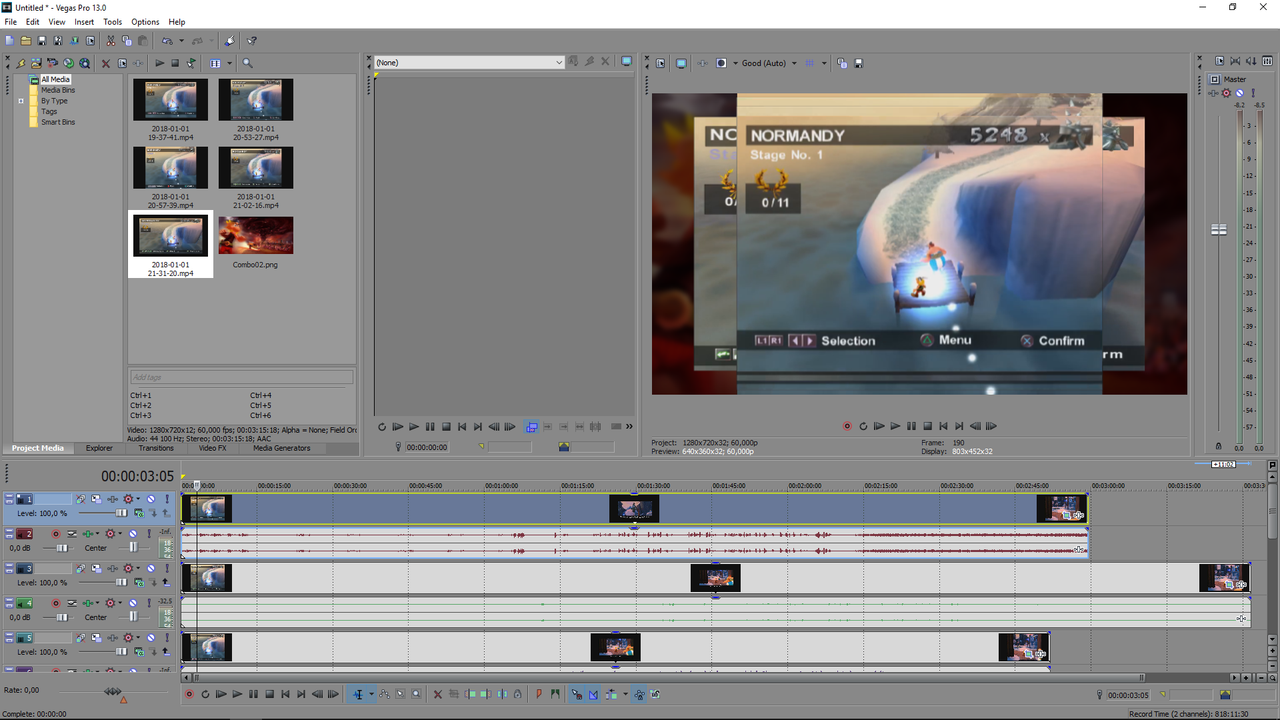This screenshot has height=720, width=1280.
Task: Insert region with the green flags icon
Action: click(x=555, y=694)
